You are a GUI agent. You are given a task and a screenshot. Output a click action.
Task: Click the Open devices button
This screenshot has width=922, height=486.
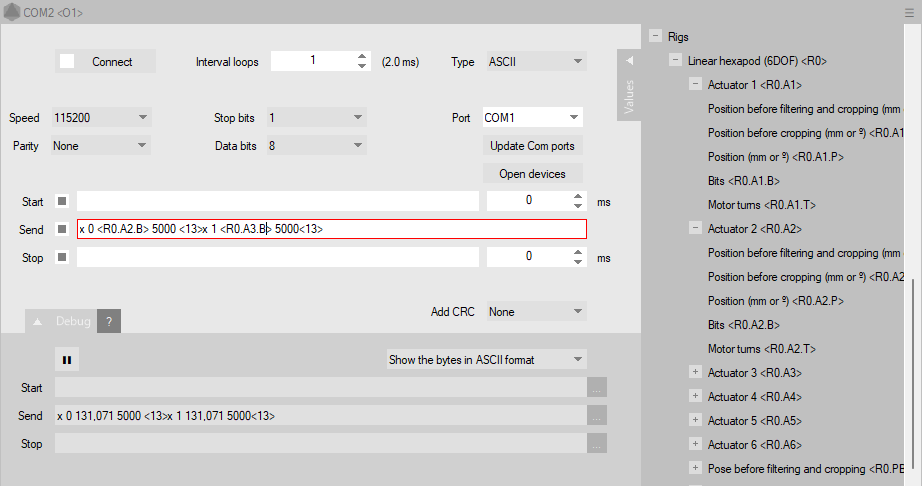click(x=532, y=173)
